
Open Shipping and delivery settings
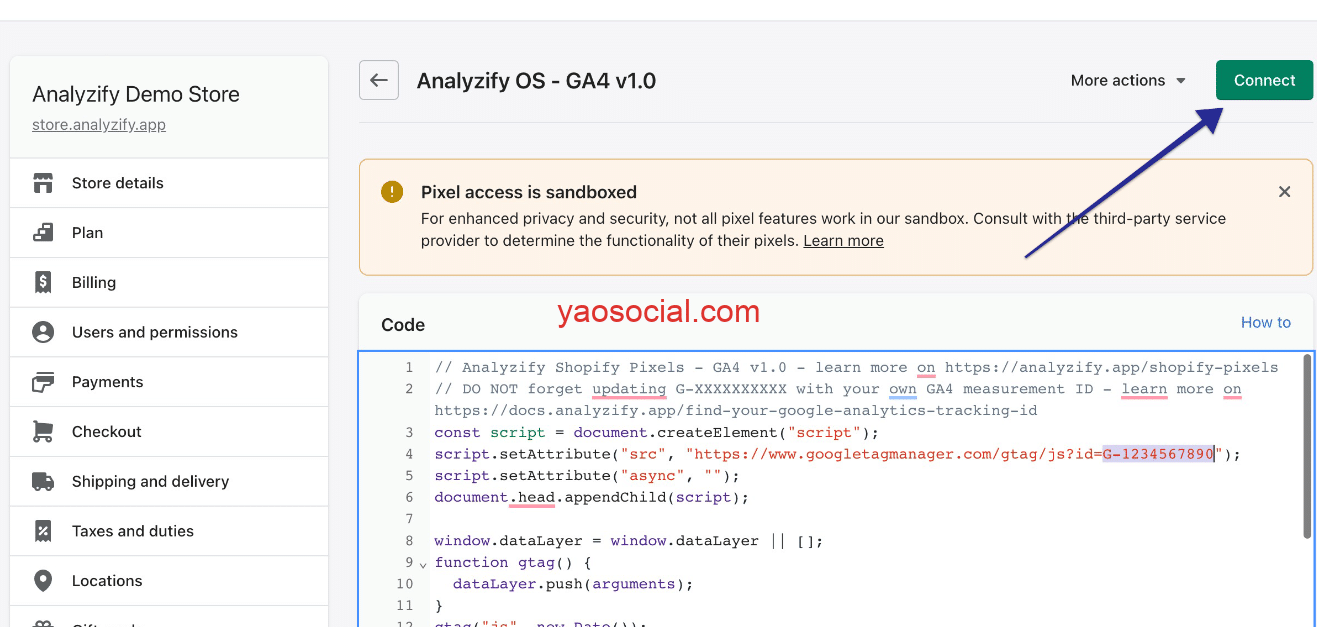click(150, 481)
